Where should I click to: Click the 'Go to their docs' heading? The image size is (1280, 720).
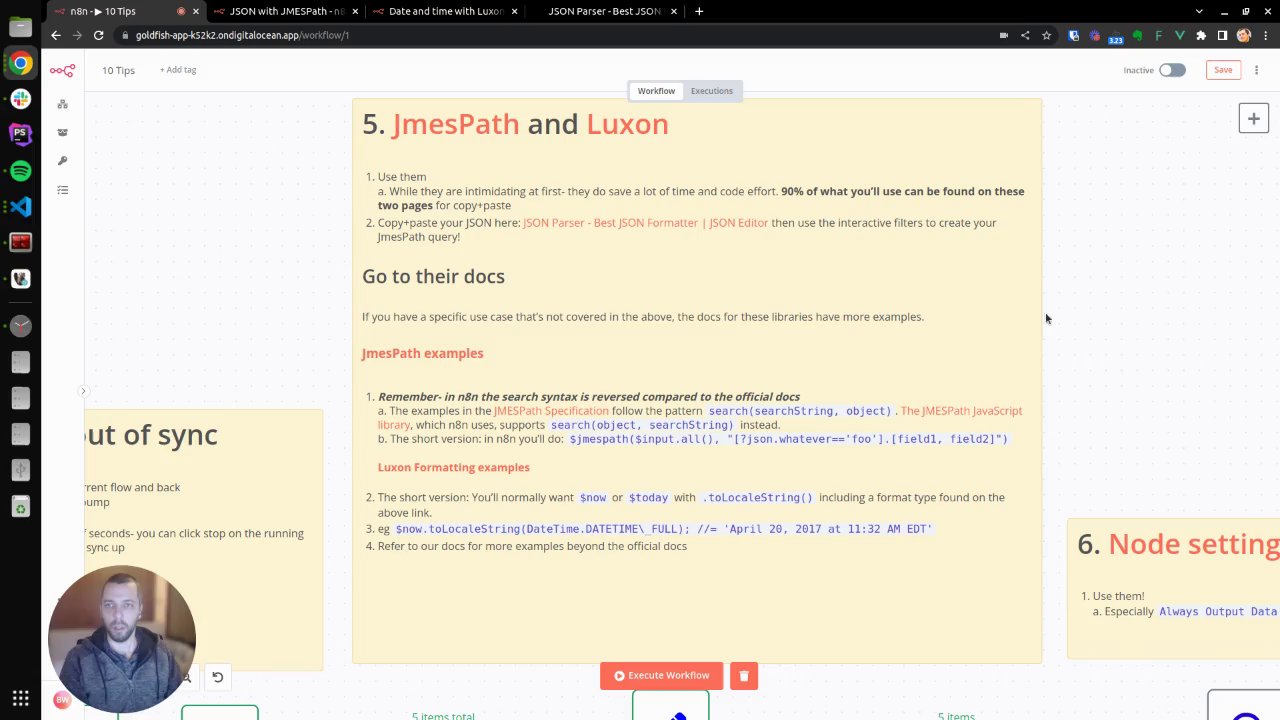point(433,277)
